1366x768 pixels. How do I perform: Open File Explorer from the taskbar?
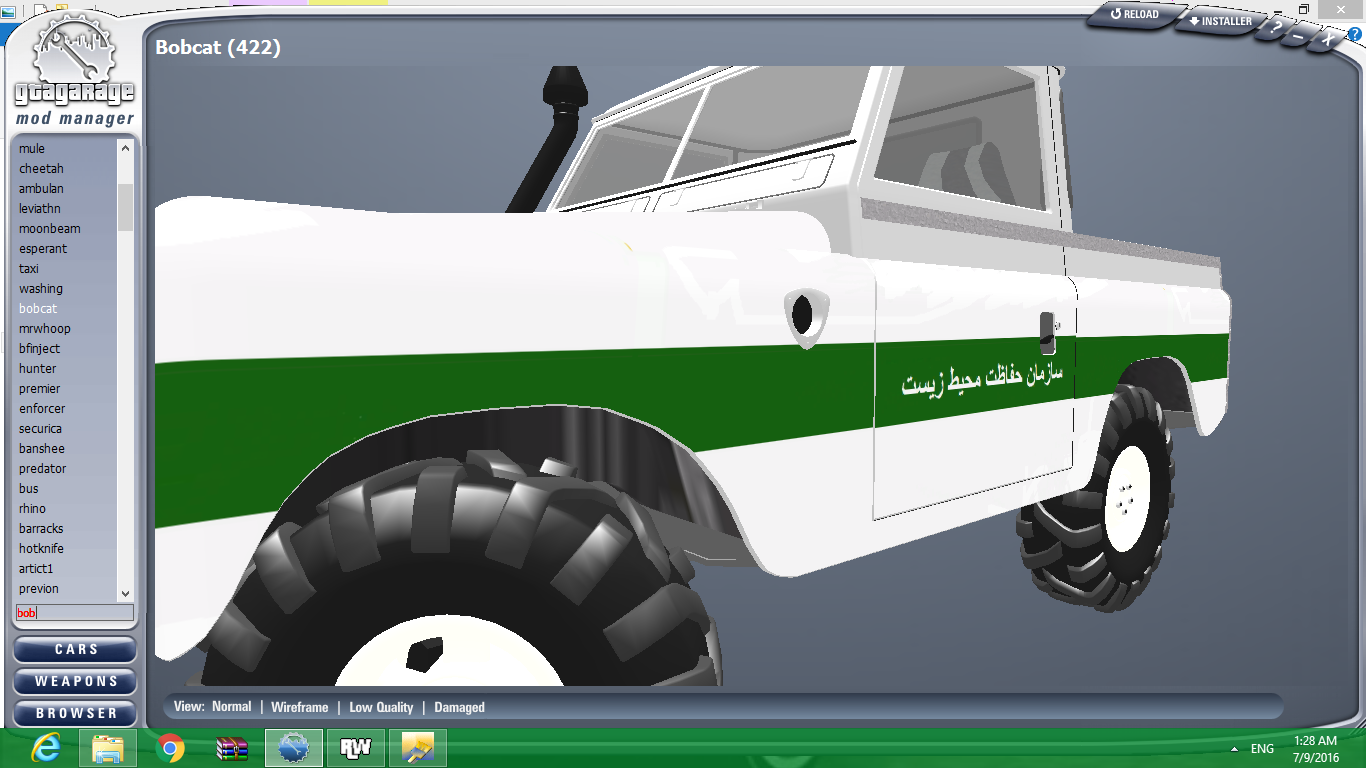(107, 748)
